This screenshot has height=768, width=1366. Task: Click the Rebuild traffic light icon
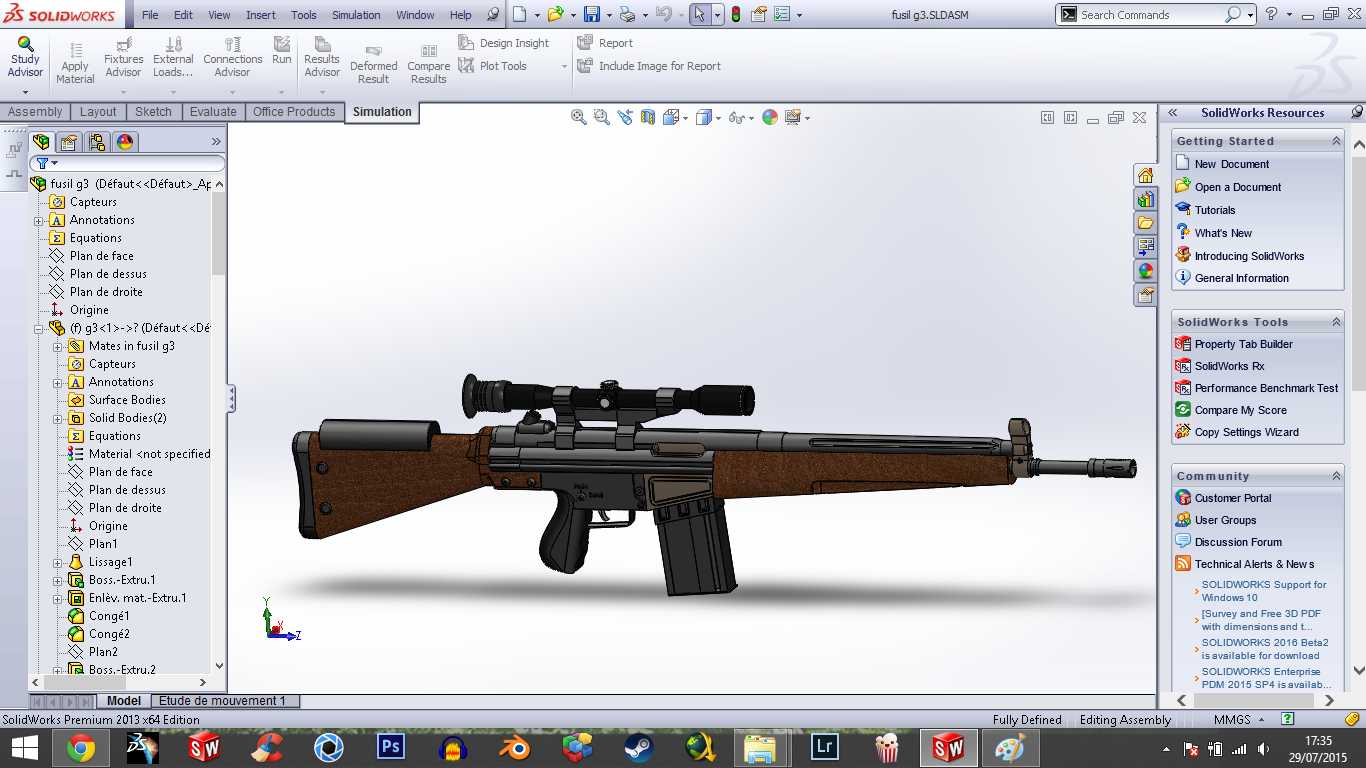point(736,15)
